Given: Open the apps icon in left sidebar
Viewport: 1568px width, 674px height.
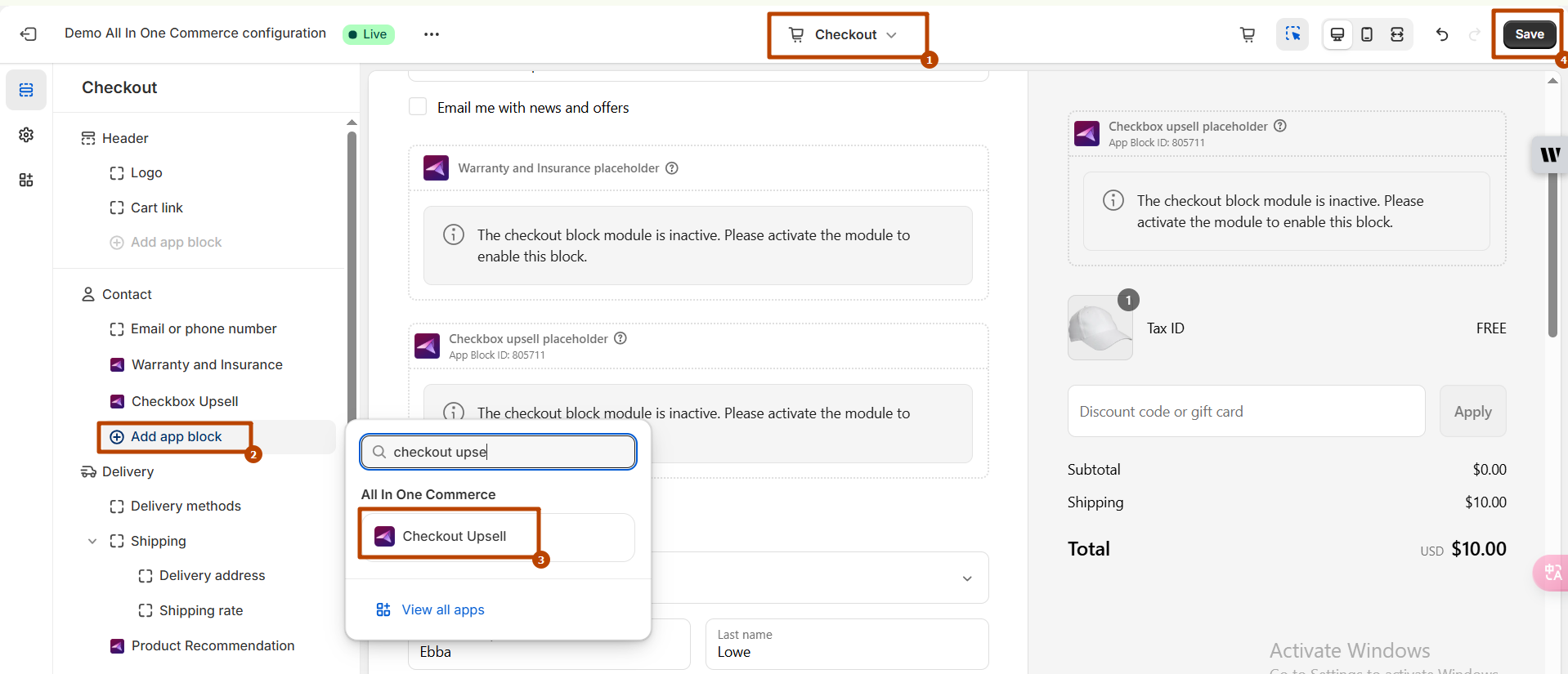Looking at the screenshot, I should click(26, 180).
